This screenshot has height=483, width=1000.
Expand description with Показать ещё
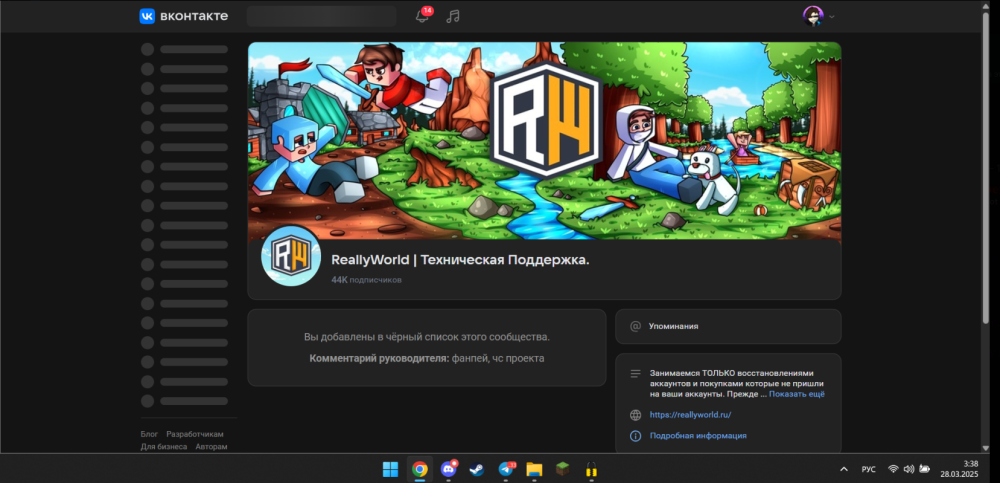(x=797, y=394)
